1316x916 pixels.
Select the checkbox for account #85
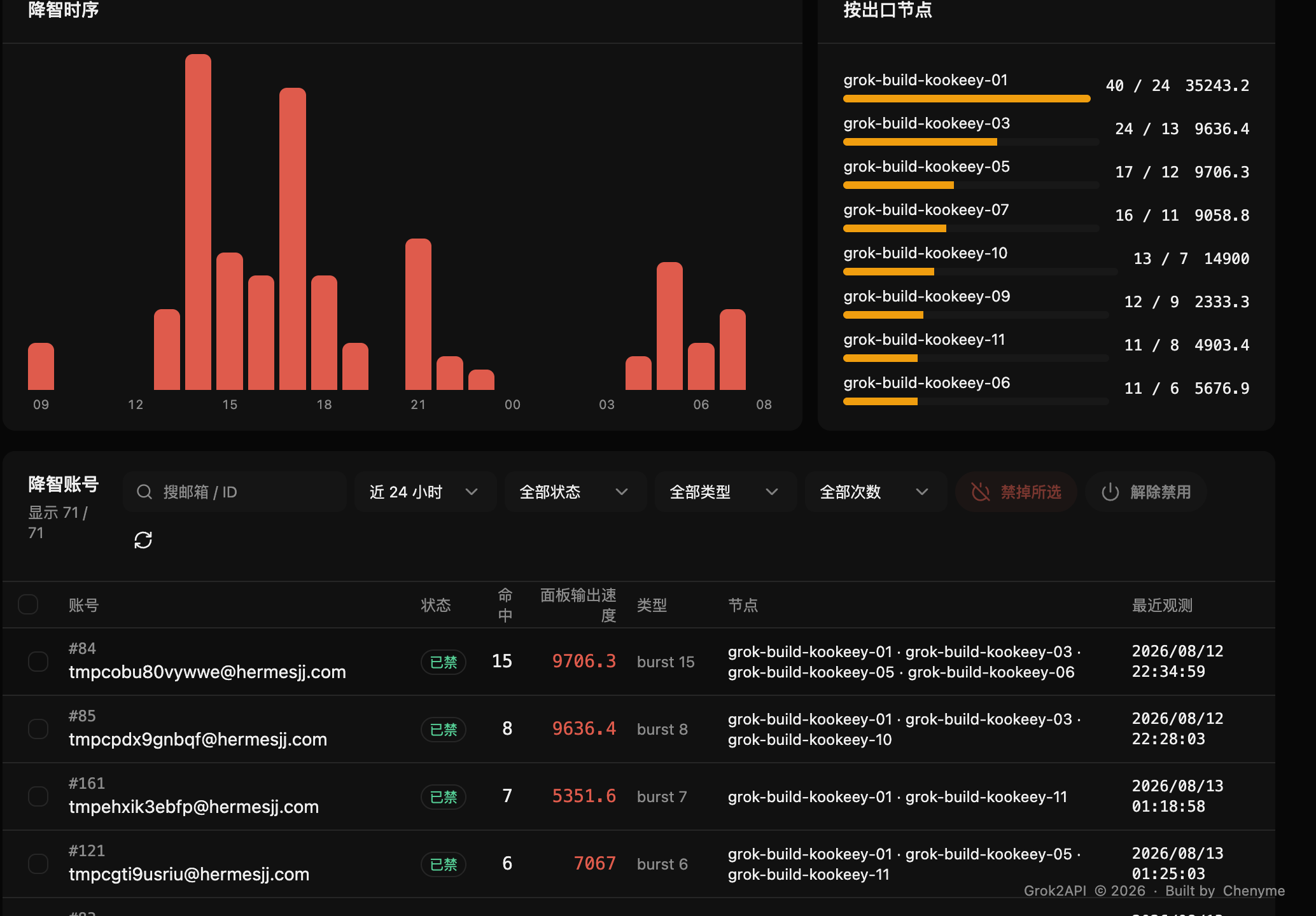click(x=38, y=729)
